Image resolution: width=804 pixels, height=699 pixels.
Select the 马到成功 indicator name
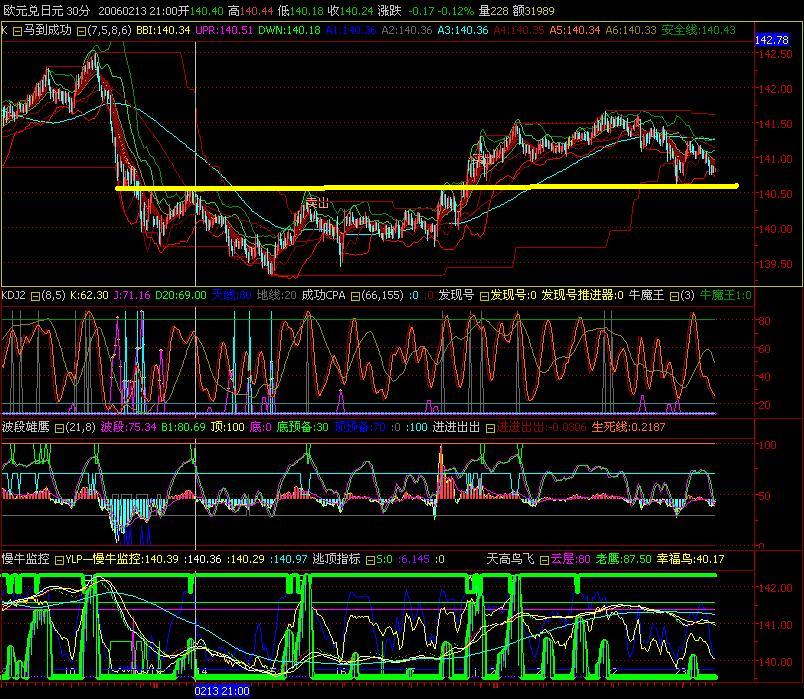(x=48, y=30)
